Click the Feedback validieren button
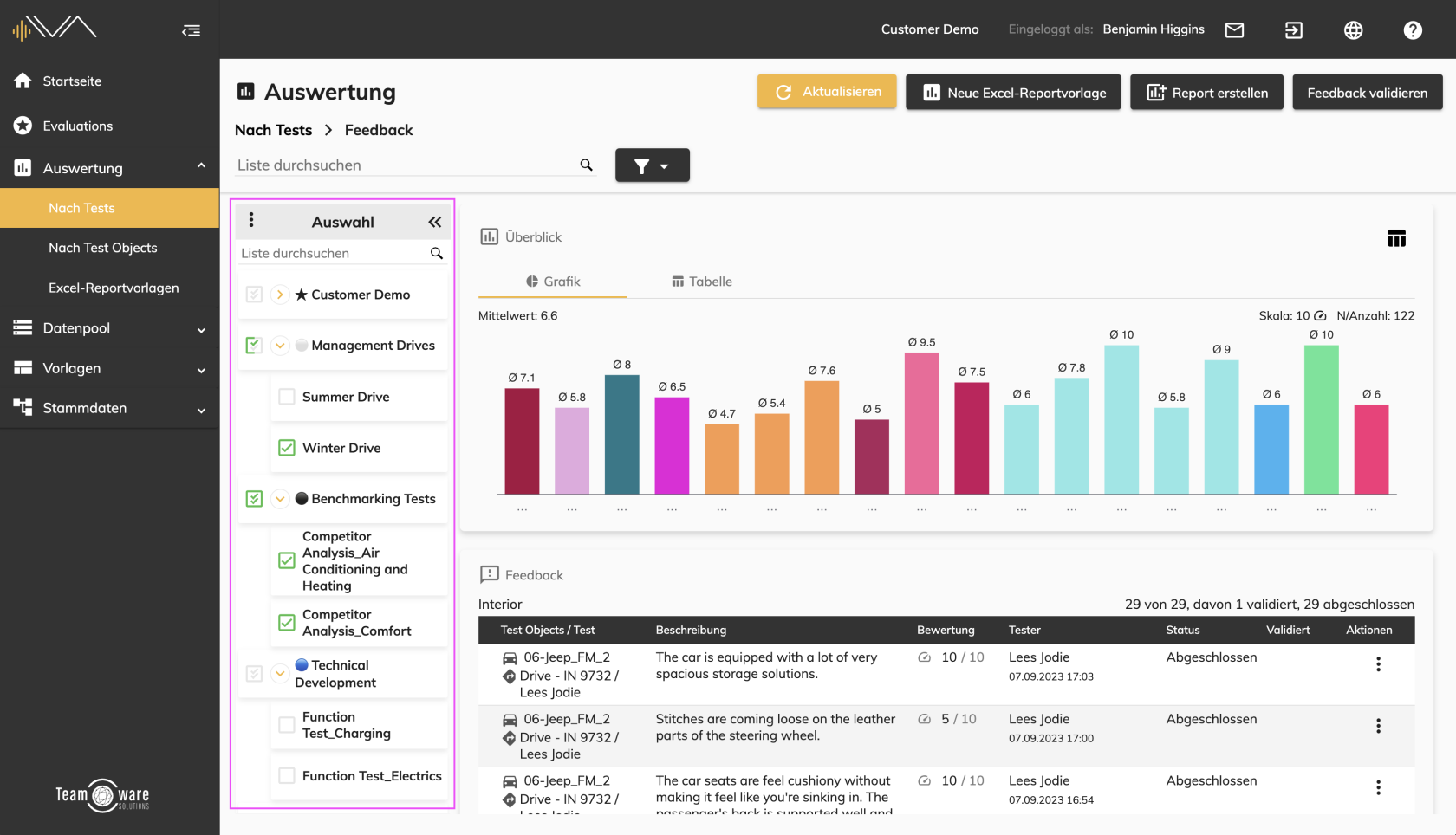Screen dimensions: 1456x835 click(1368, 93)
